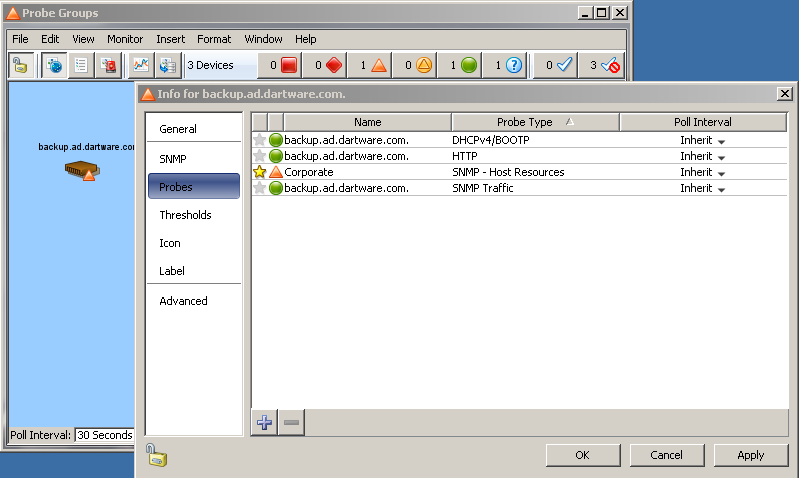Click the Apply button

coord(750,455)
